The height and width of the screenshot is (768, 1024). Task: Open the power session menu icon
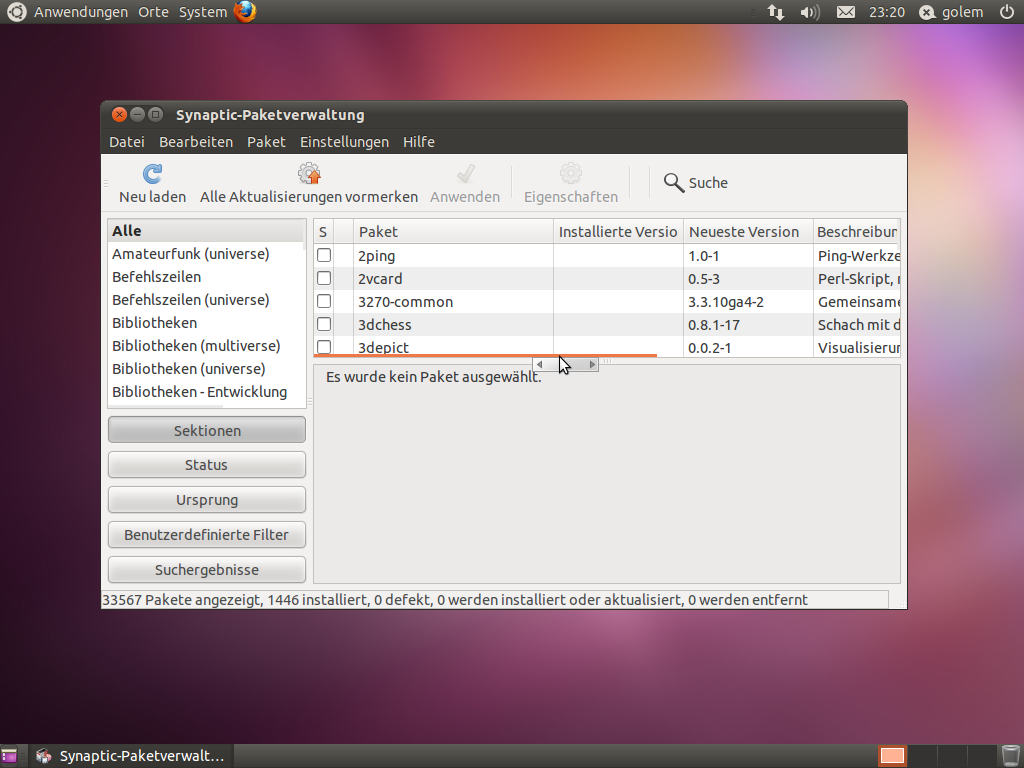1006,12
